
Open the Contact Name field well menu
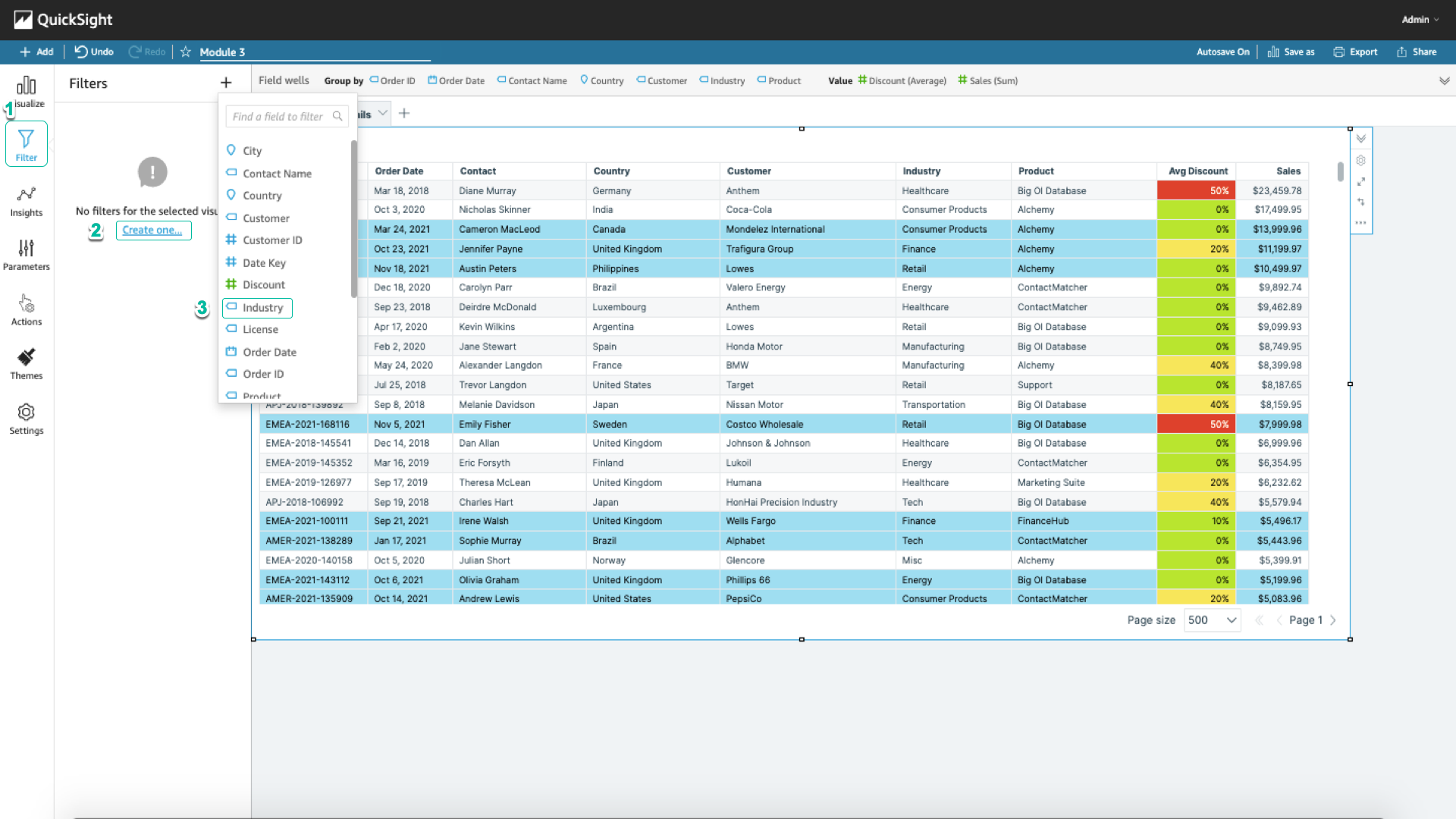(x=532, y=80)
